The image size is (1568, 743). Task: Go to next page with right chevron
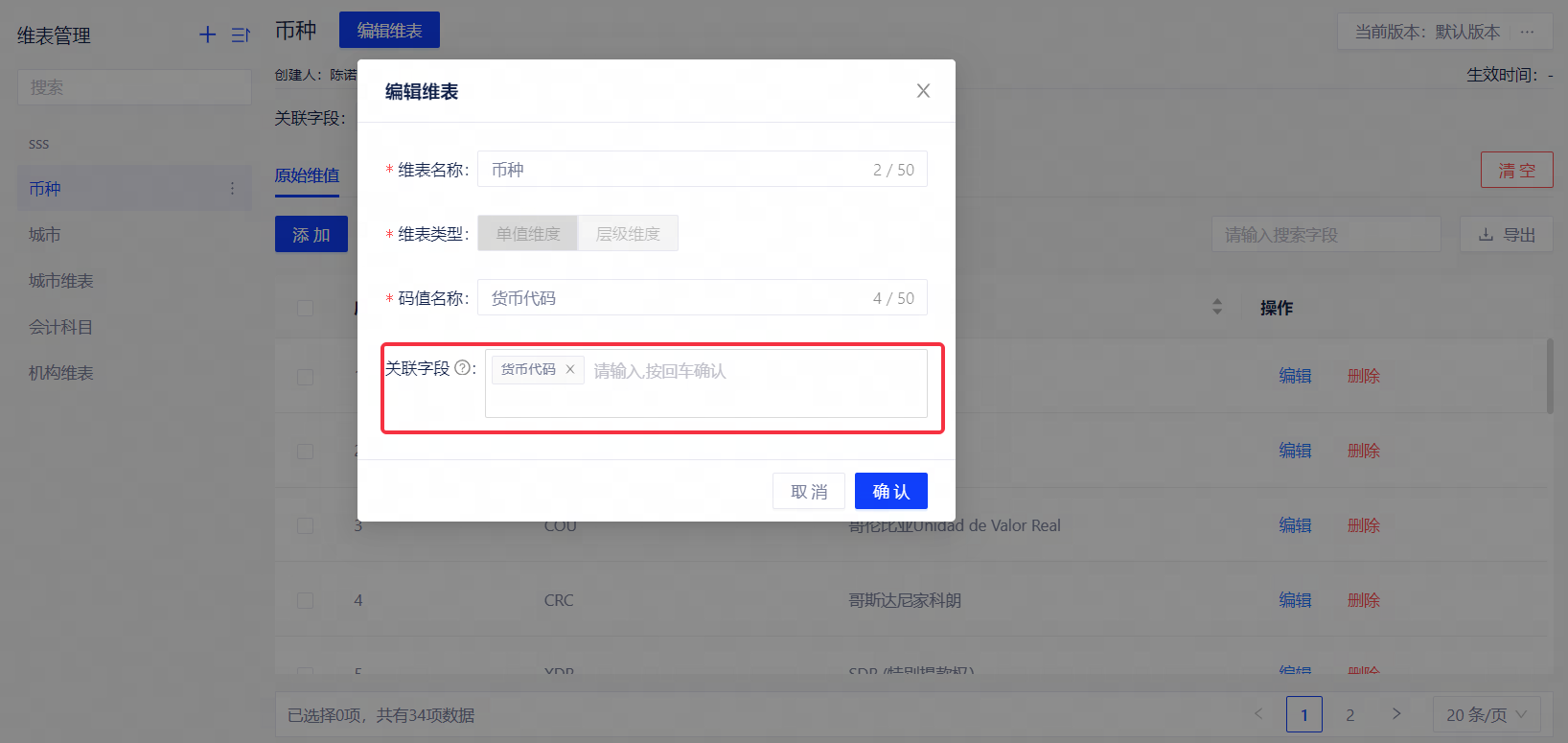tap(1396, 714)
